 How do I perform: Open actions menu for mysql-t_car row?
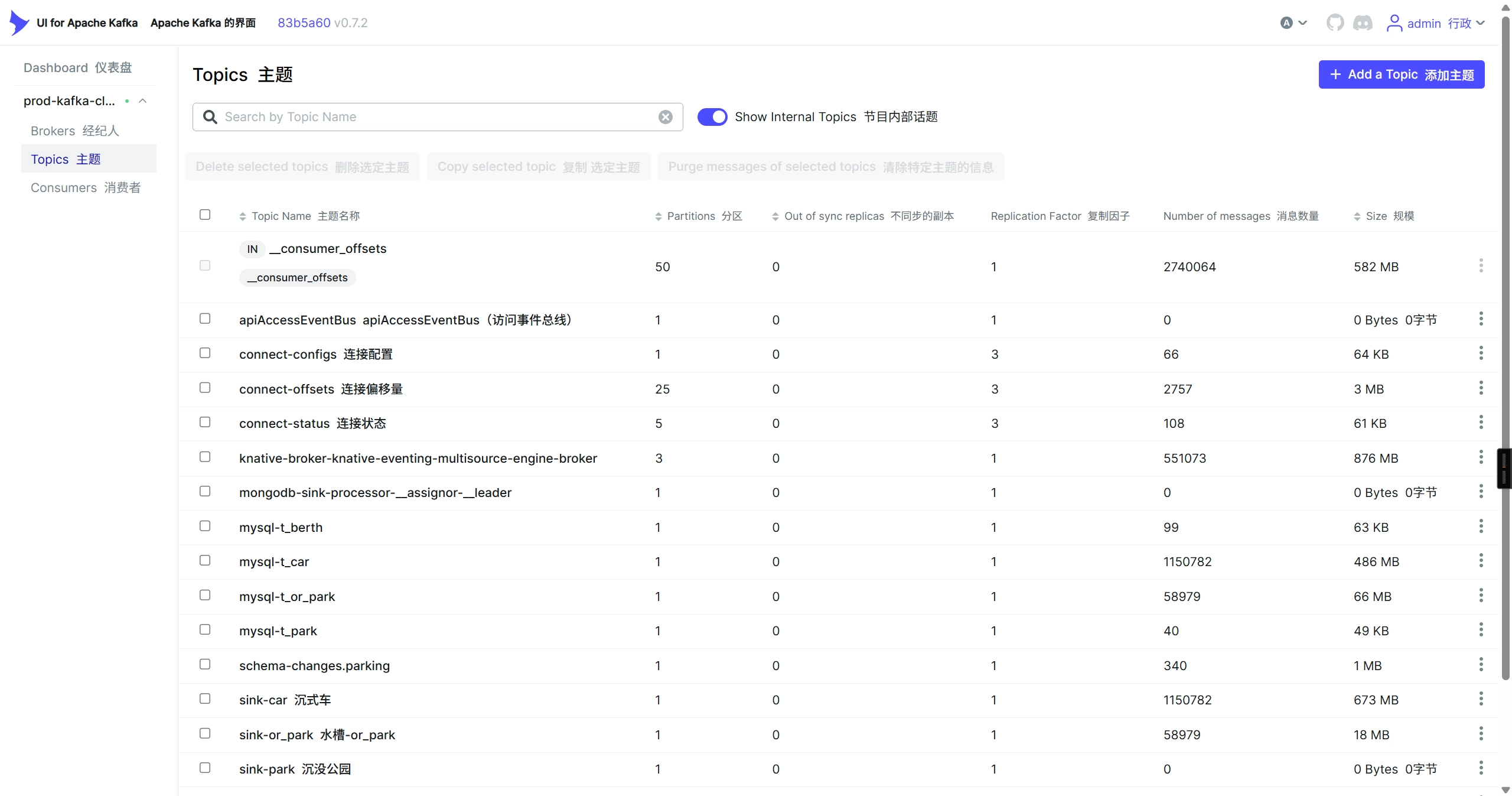tap(1481, 561)
